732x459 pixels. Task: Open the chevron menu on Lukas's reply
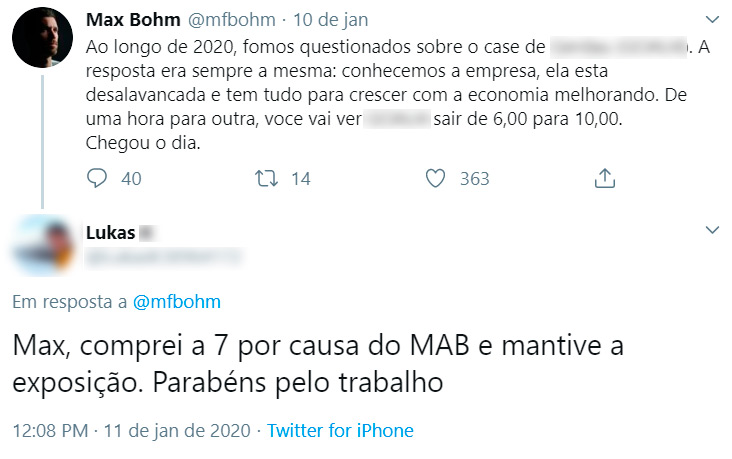coord(712,231)
